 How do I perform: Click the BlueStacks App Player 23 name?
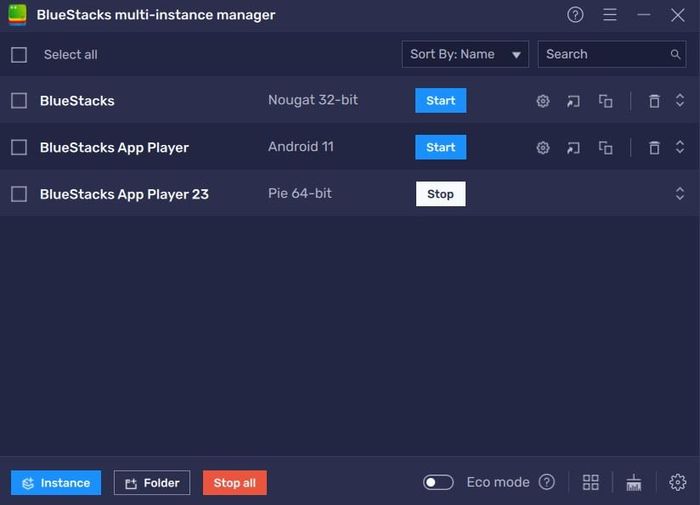(x=124, y=195)
